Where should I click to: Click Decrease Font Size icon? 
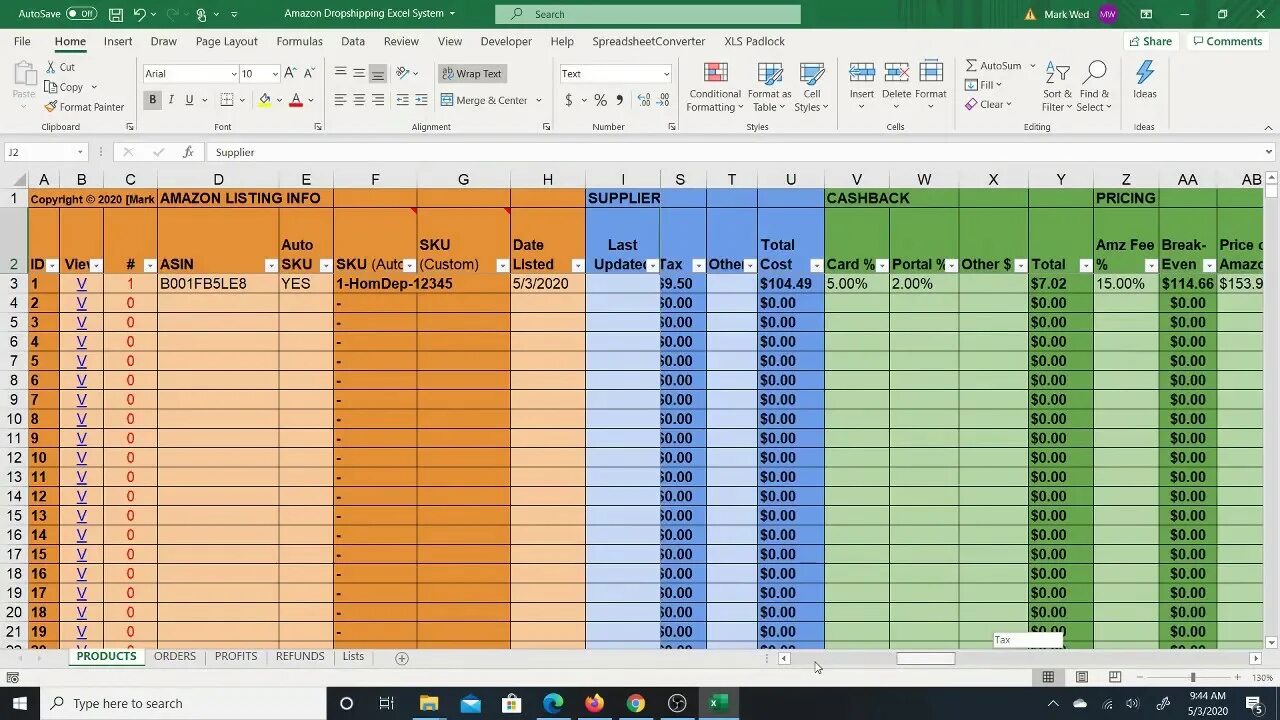(308, 73)
